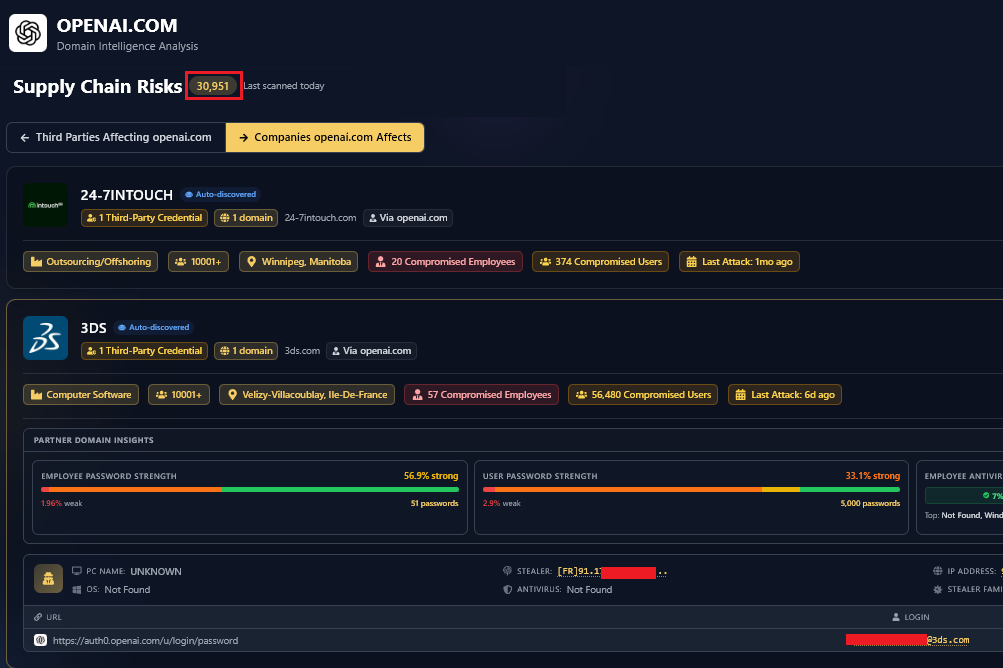Click the User Password Strength bar
The width and height of the screenshot is (1003, 668).
[691, 489]
